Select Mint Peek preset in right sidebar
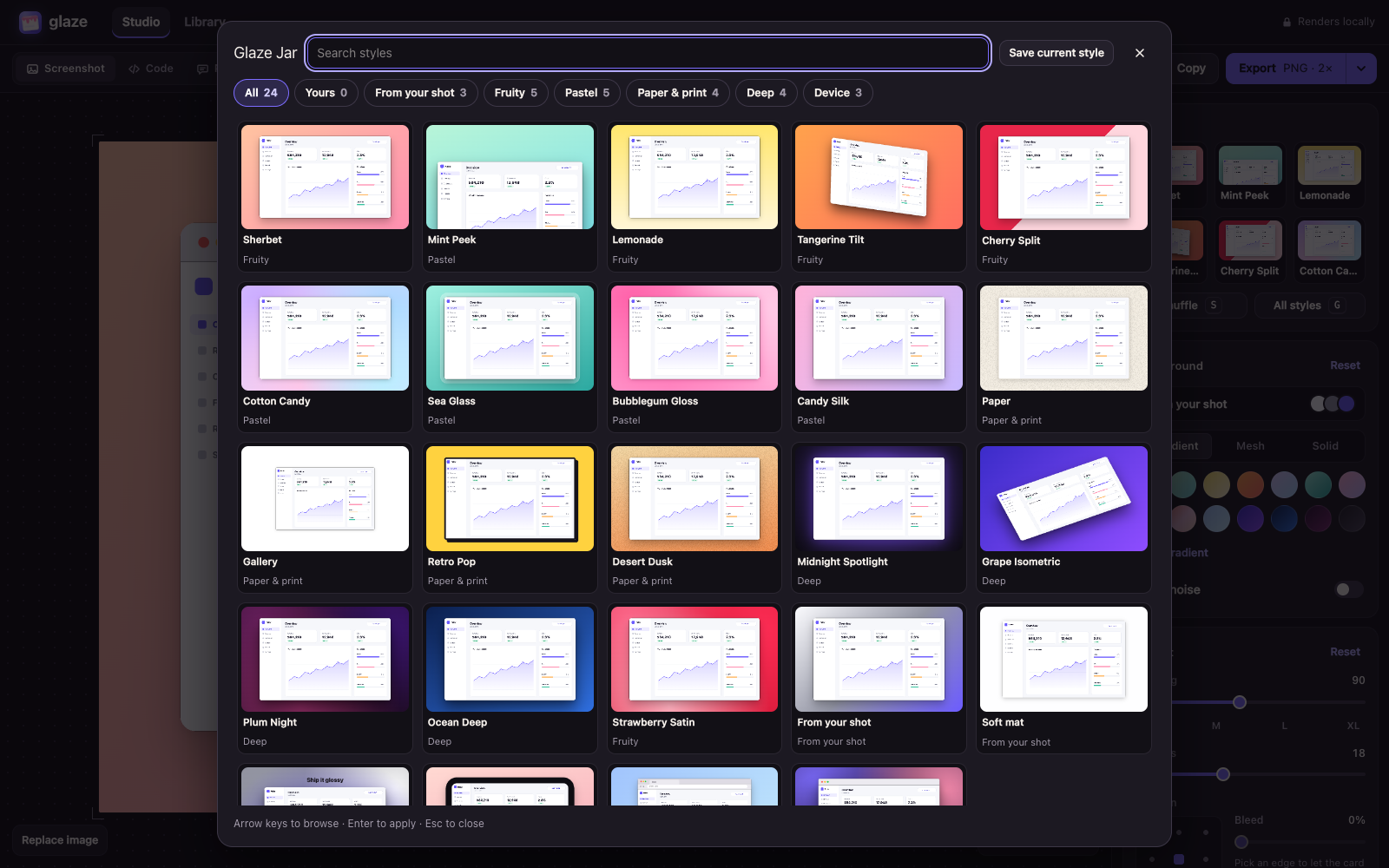1389x868 pixels. pos(1250,174)
